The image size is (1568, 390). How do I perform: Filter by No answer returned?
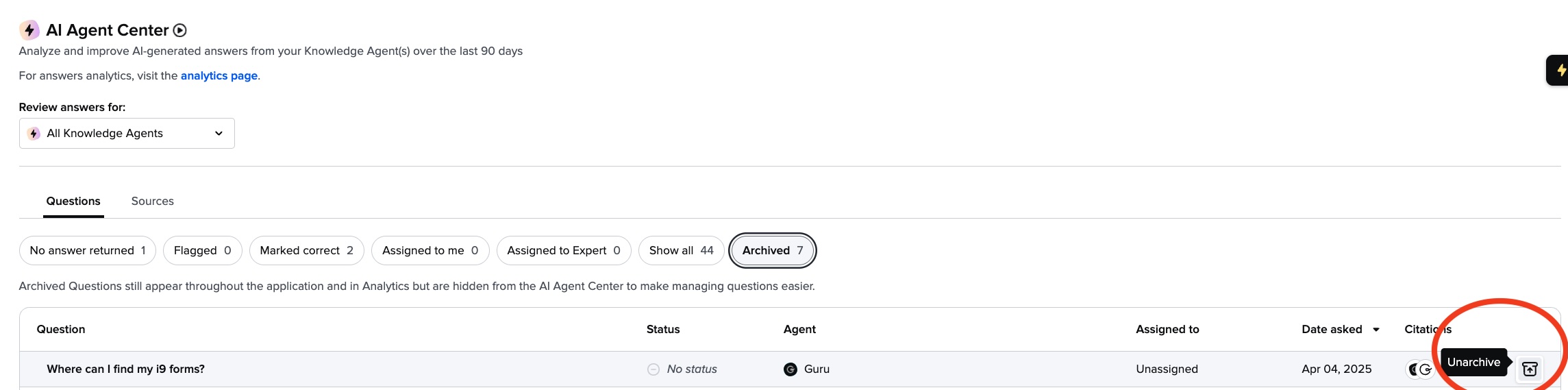(x=88, y=250)
